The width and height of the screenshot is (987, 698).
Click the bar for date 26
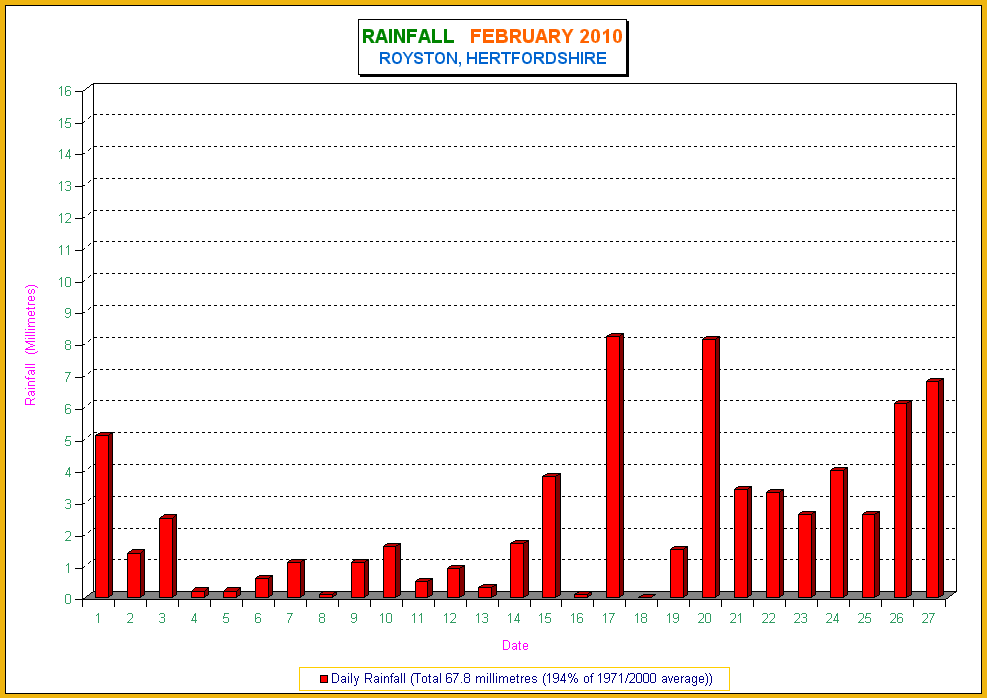coord(903,499)
